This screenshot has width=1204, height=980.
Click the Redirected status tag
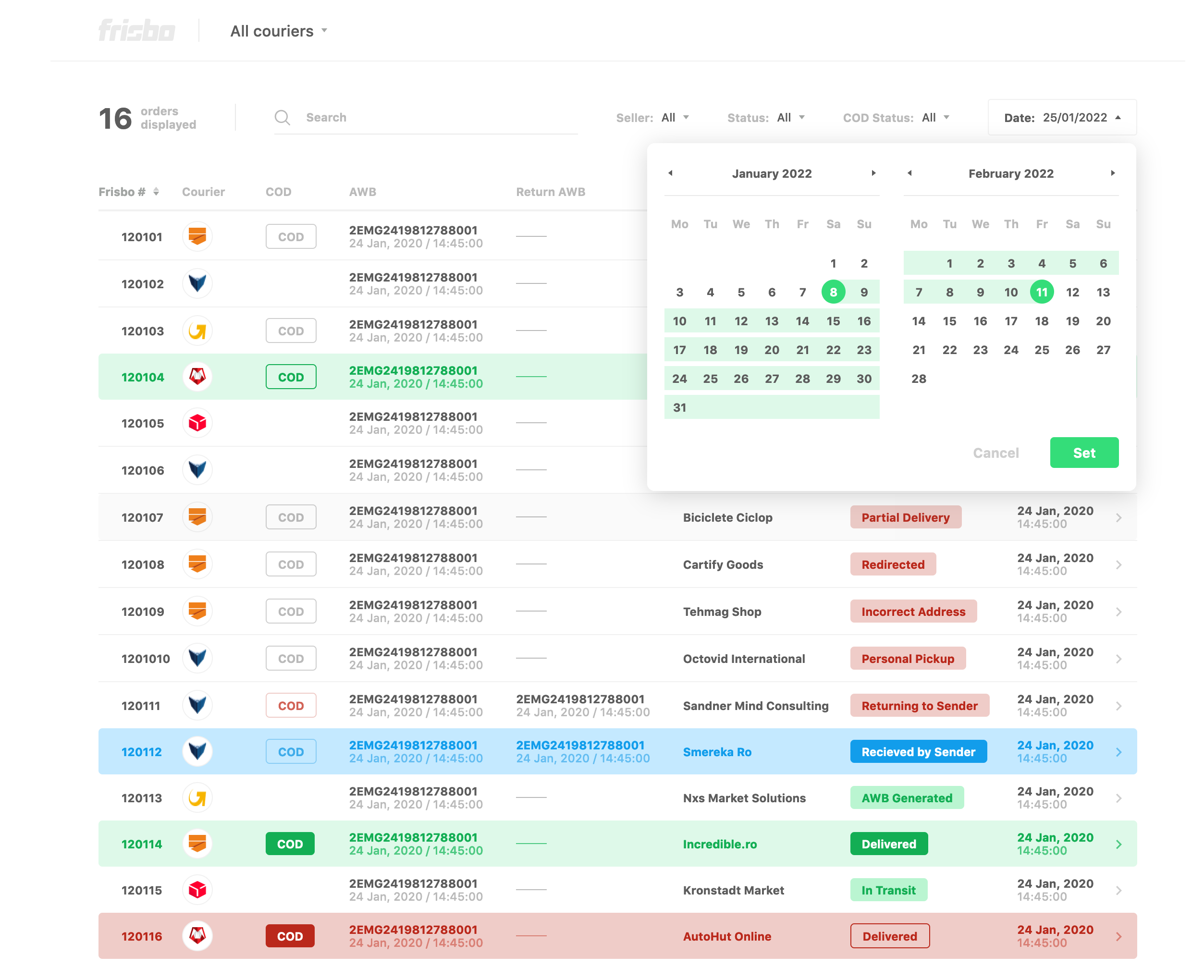click(x=893, y=564)
